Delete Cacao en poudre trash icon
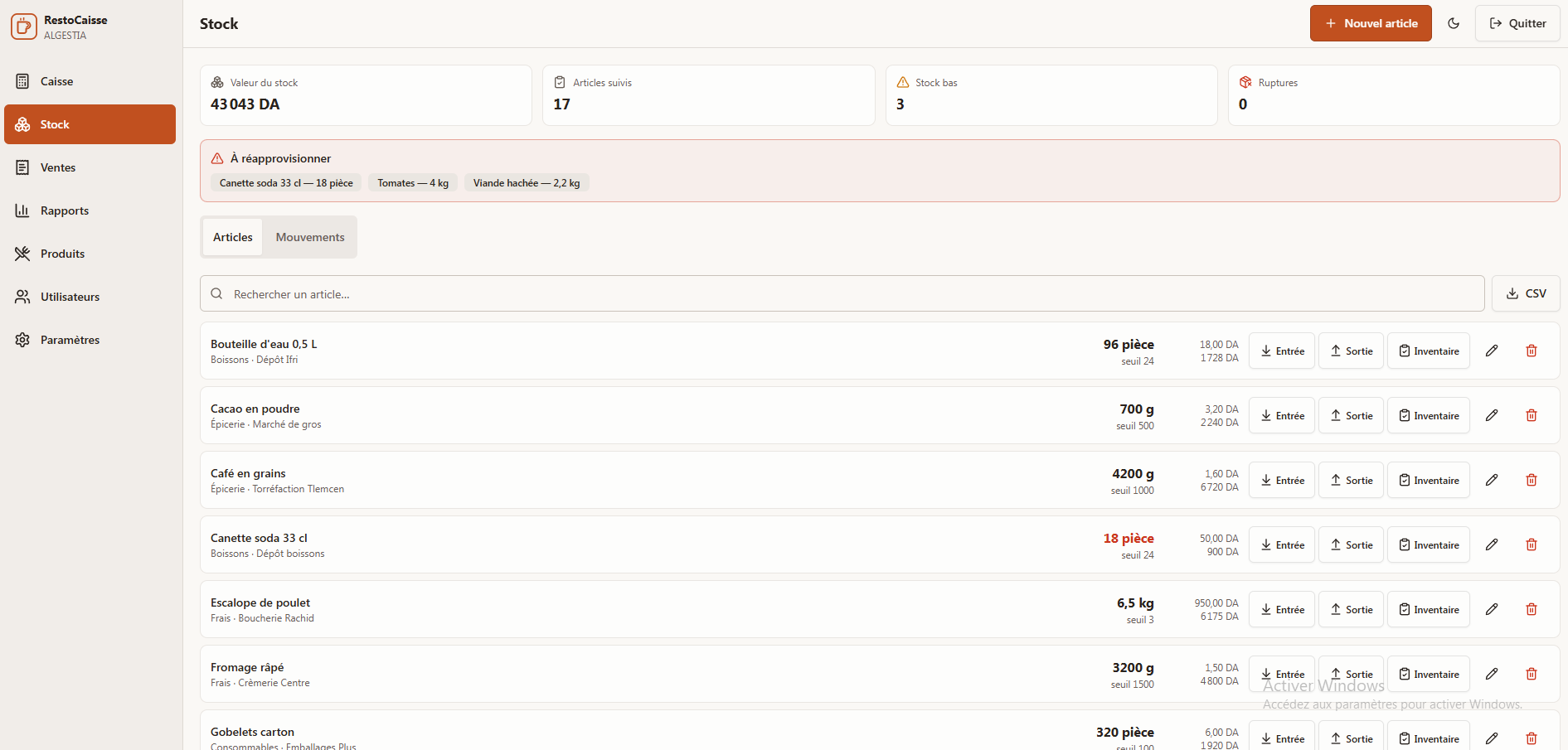The height and width of the screenshot is (750, 1568). tap(1532, 415)
